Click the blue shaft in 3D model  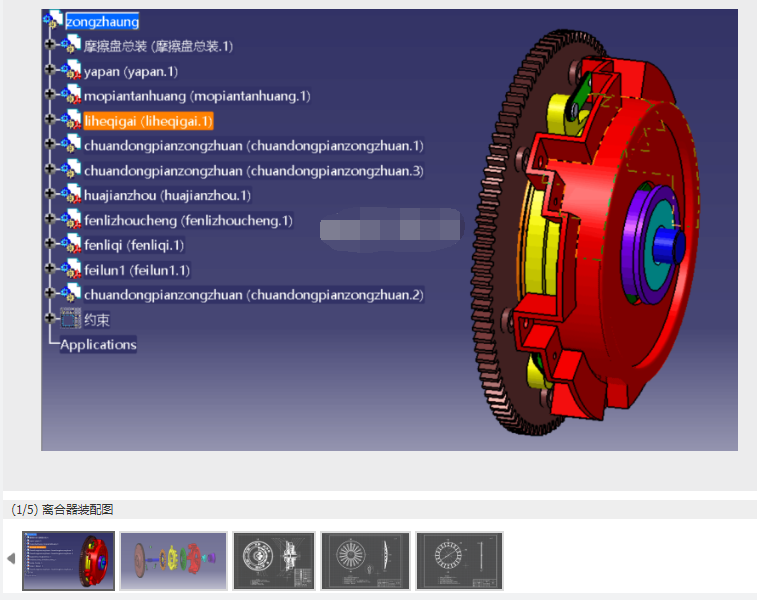[x=669, y=245]
